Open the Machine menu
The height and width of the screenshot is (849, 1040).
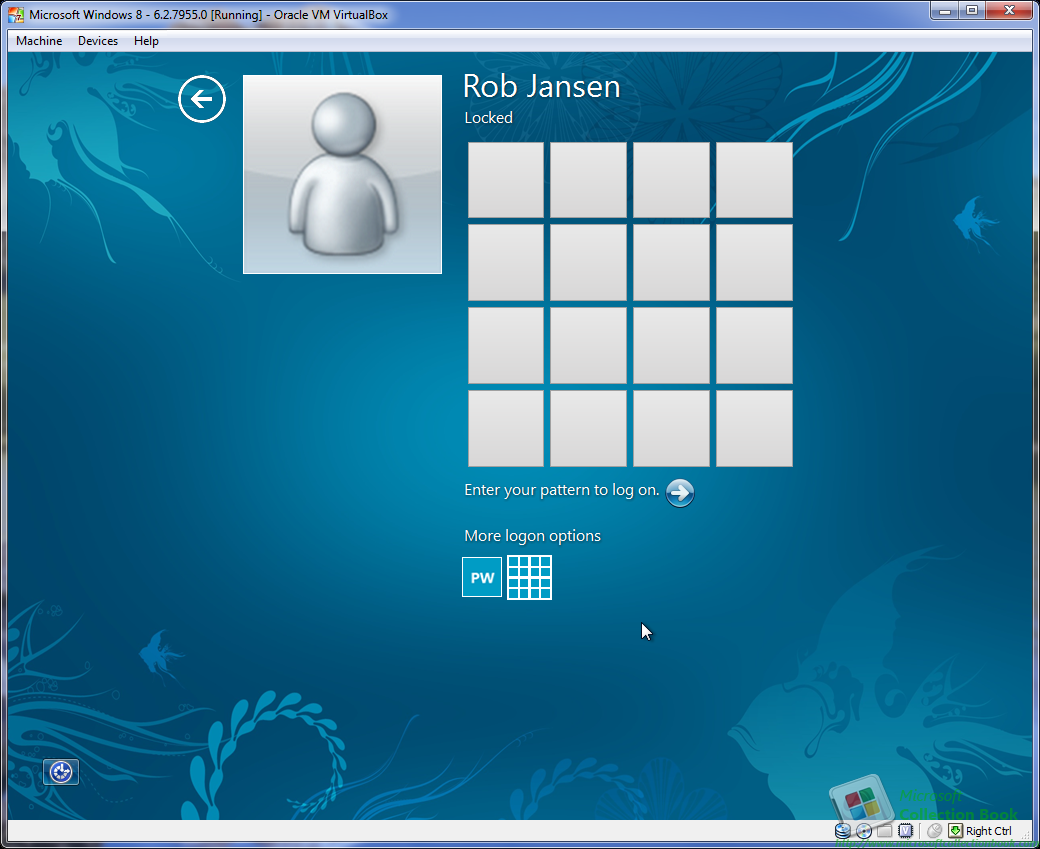(39, 40)
